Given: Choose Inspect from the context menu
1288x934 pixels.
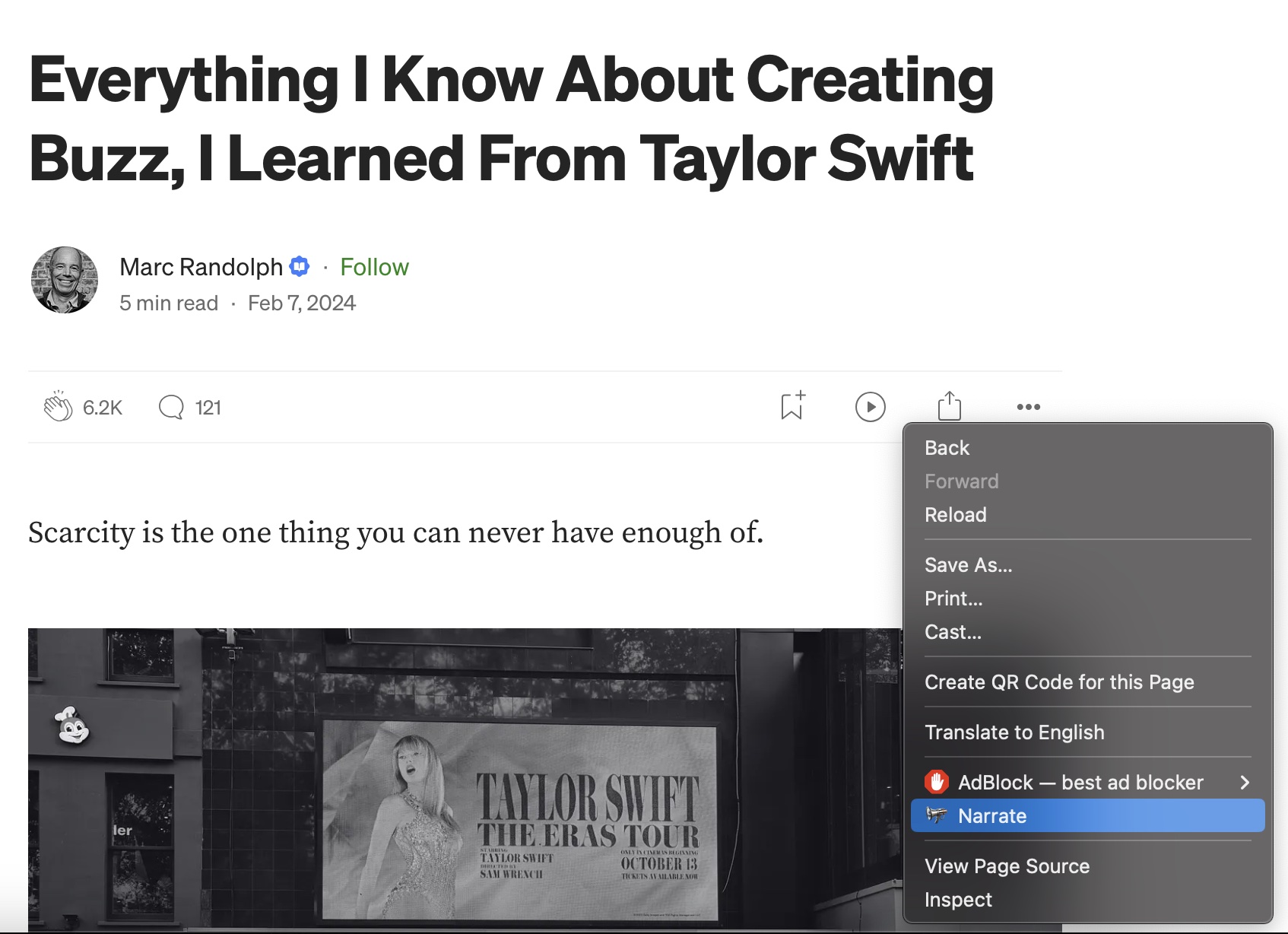Looking at the screenshot, I should (1087, 900).
